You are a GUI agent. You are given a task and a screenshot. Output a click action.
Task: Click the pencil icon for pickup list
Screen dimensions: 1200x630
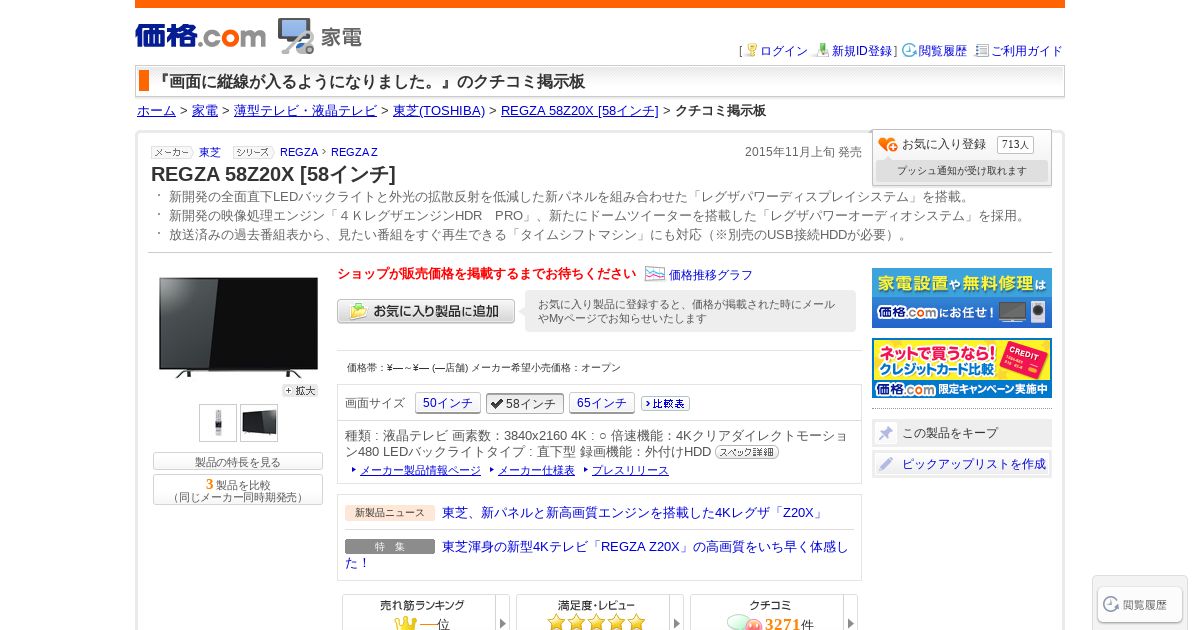click(x=886, y=464)
